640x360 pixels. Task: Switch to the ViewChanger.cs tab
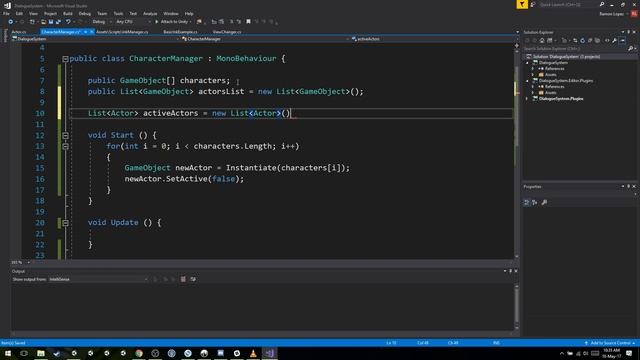pyautogui.click(x=227, y=32)
